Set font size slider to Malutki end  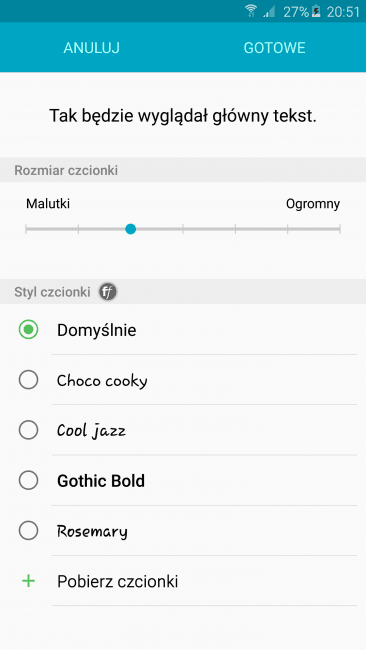point(26,229)
